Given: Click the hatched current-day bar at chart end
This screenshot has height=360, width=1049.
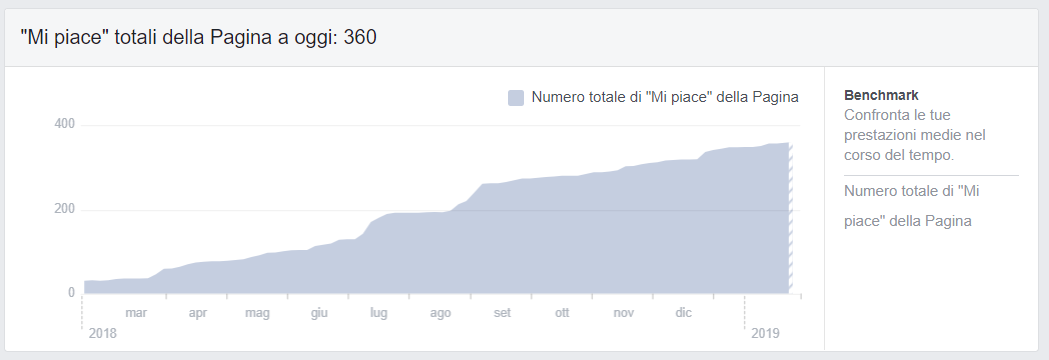Looking at the screenshot, I should [790, 217].
